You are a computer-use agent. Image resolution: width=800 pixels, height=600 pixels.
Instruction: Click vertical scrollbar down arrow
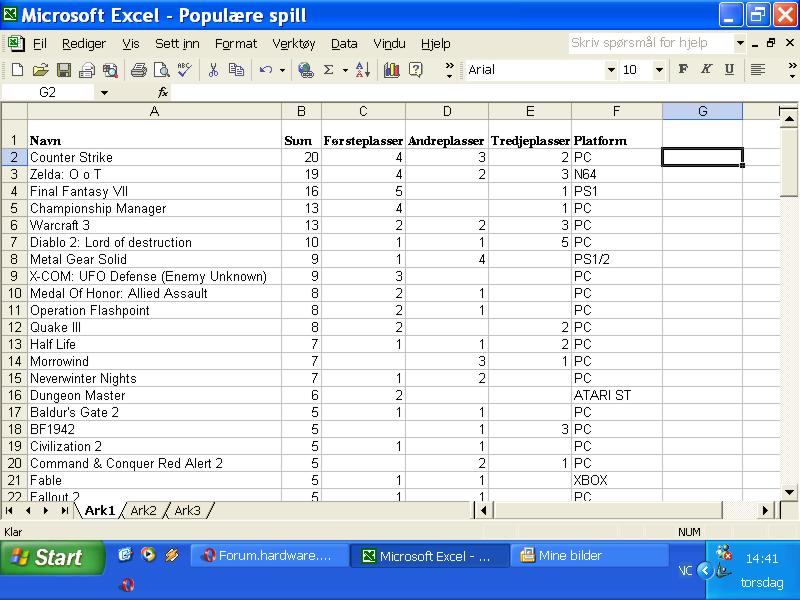click(x=789, y=492)
